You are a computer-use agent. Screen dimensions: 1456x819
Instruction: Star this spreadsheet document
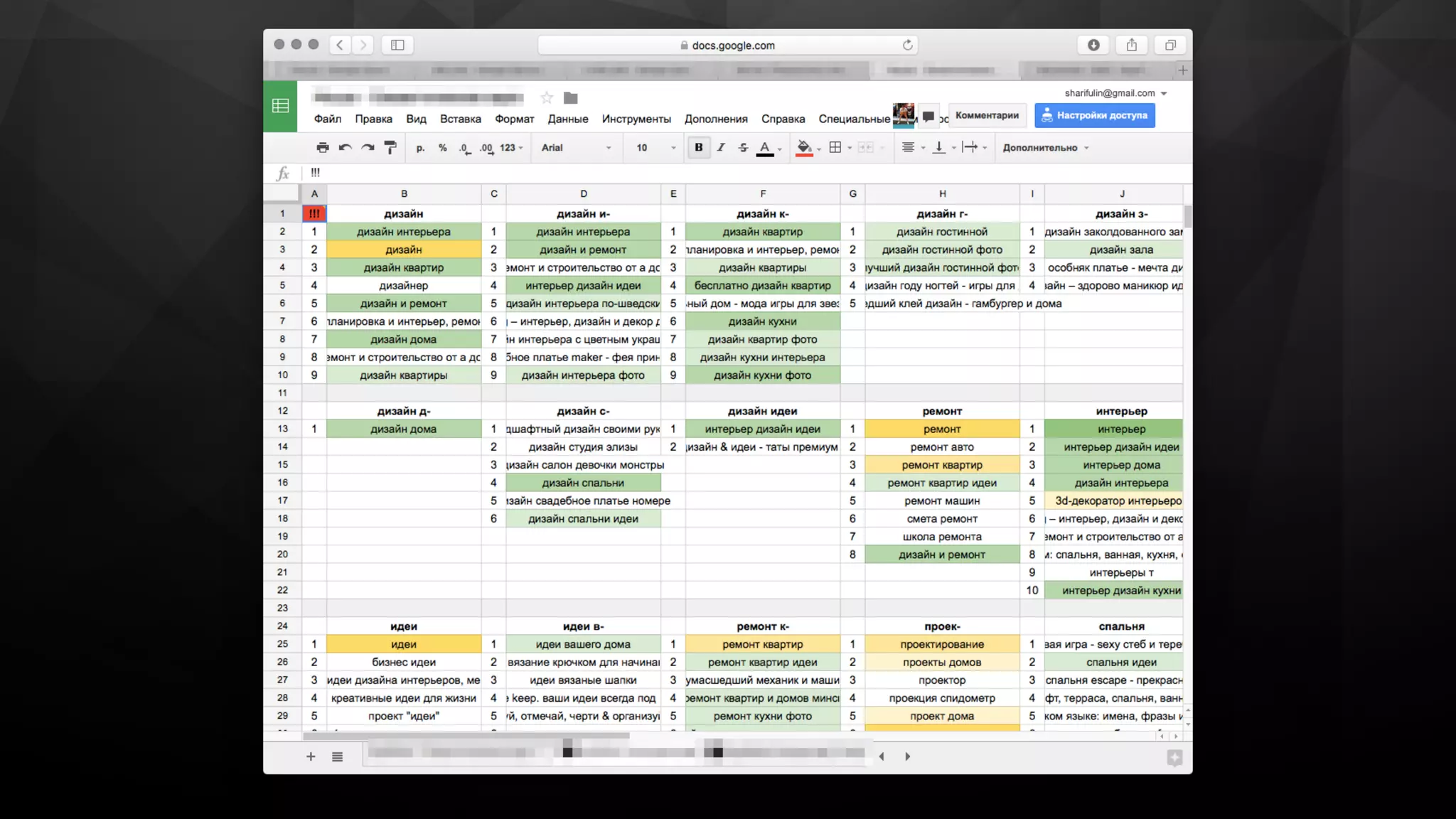point(546,98)
